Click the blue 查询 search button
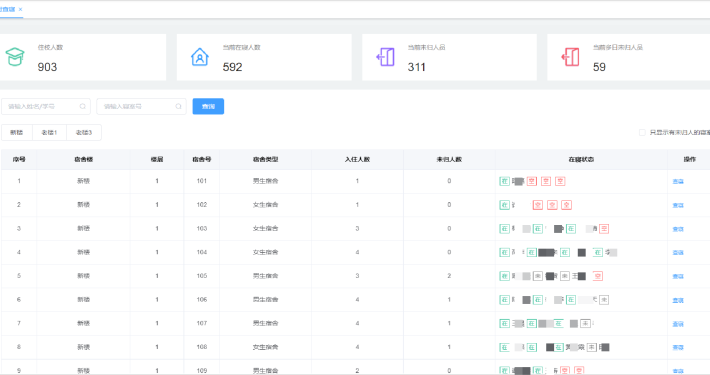The height and width of the screenshot is (375, 710). click(208, 106)
